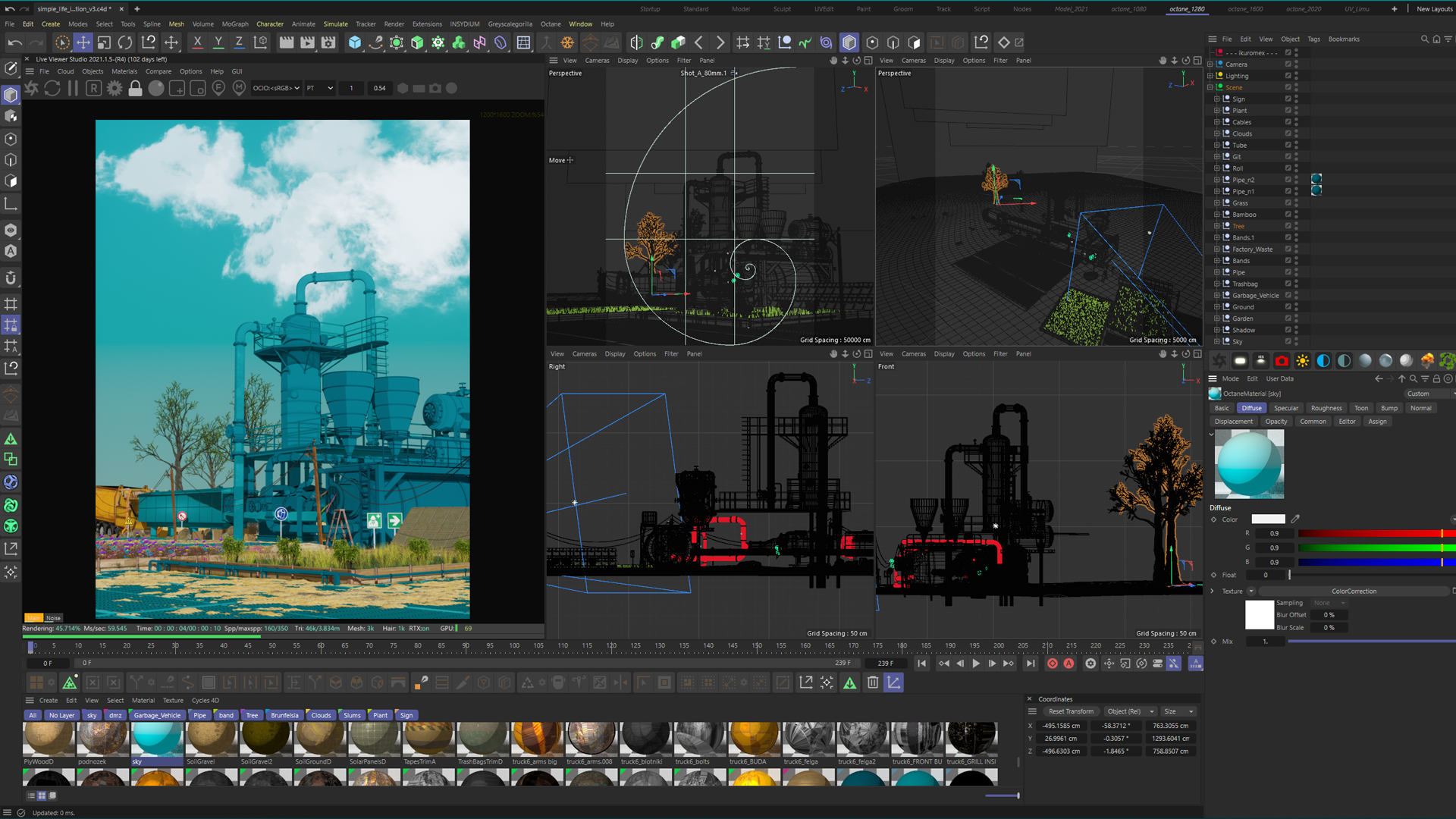Open timeline key options gear icon
Viewport: 1456px width, 819px height.
(x=1090, y=664)
